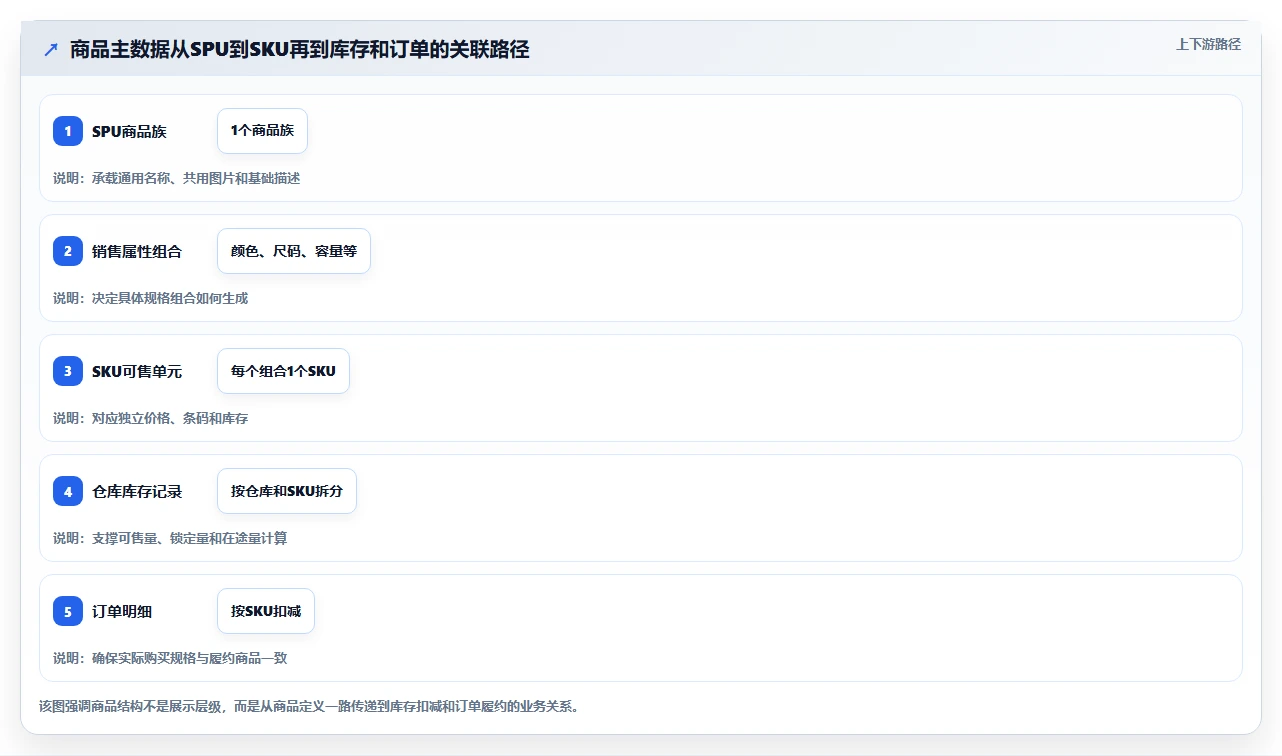Select step number 3 badge
Image resolution: width=1282 pixels, height=756 pixels.
(x=68, y=371)
